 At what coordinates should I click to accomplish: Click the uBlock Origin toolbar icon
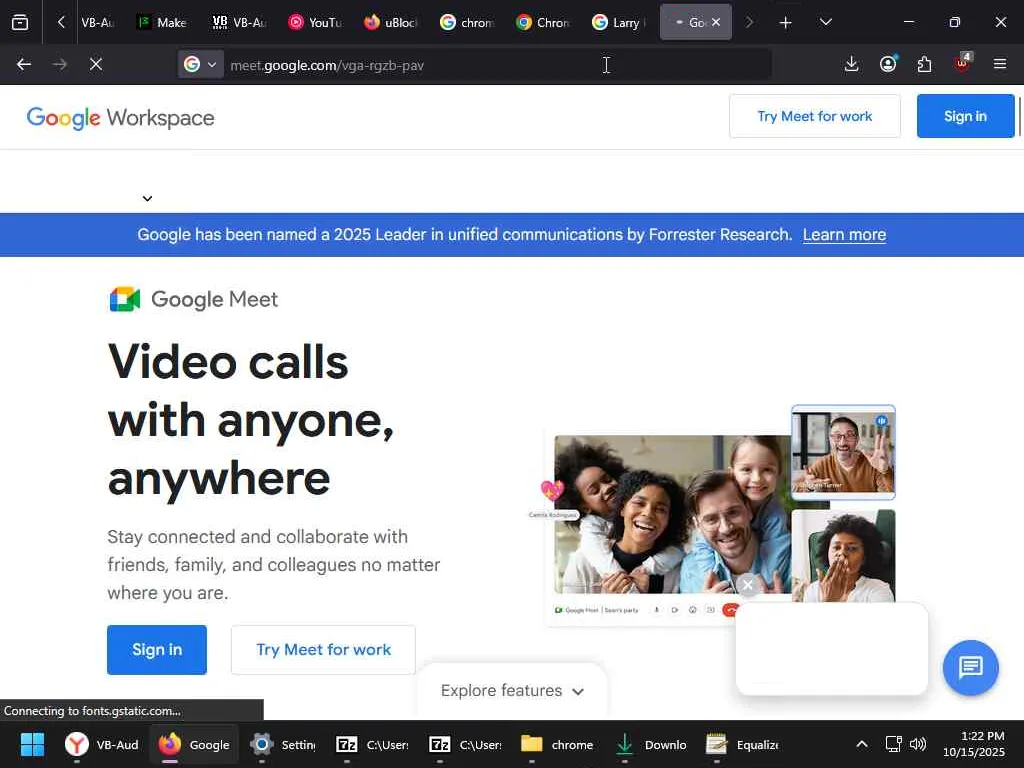[x=962, y=63]
